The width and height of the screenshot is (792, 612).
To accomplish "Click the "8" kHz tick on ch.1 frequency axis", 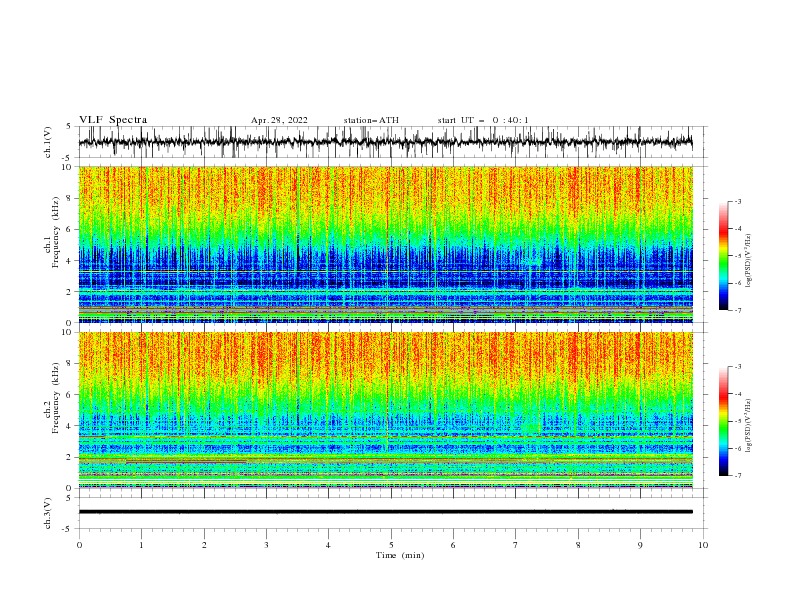I will point(71,198).
